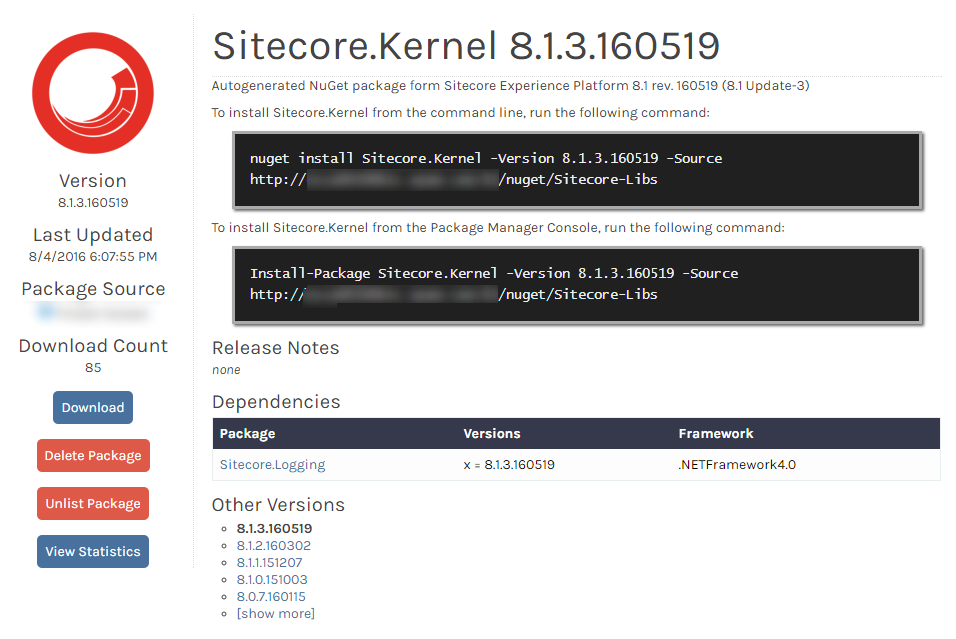The height and width of the screenshot is (639, 956).
Task: Select version 8.1.1.151207 link
Action: click(271, 562)
